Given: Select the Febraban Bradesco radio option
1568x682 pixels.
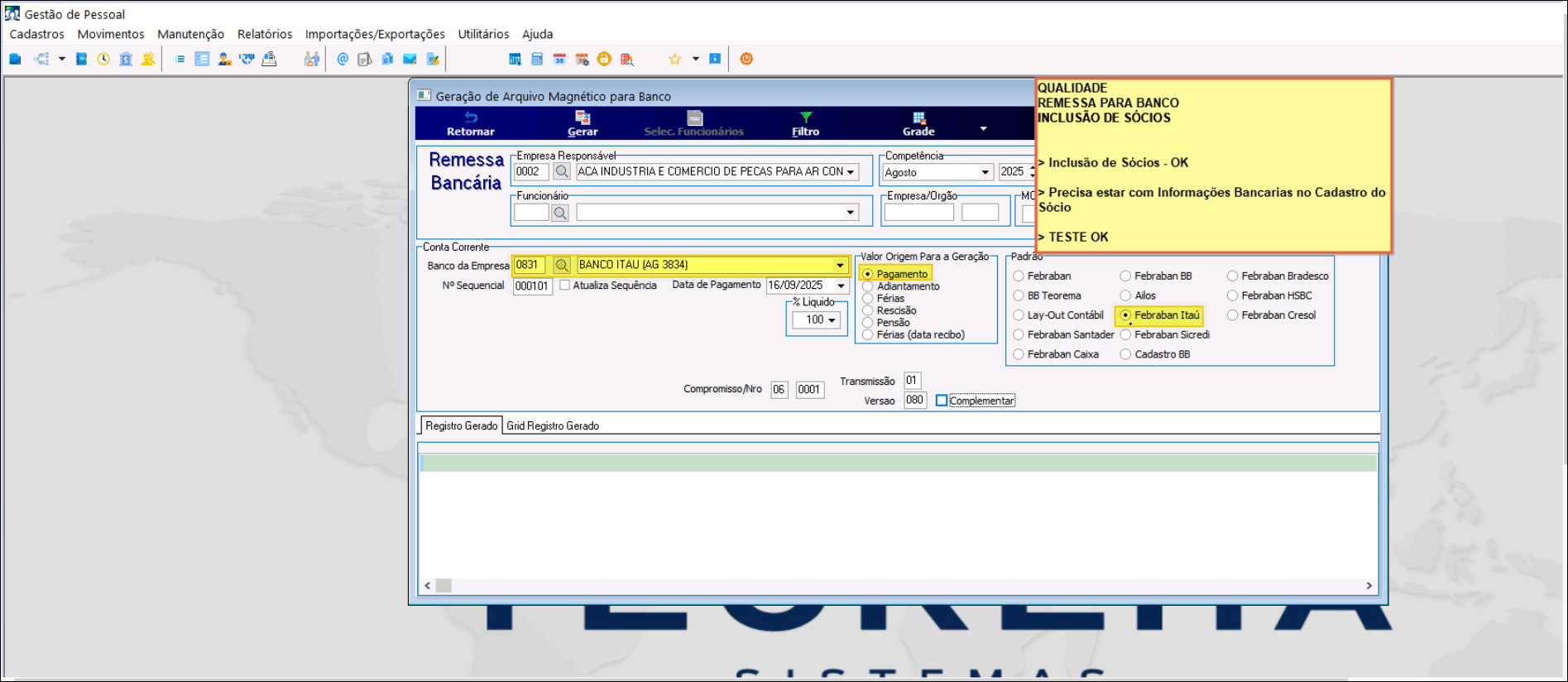Looking at the screenshot, I should click(1233, 276).
